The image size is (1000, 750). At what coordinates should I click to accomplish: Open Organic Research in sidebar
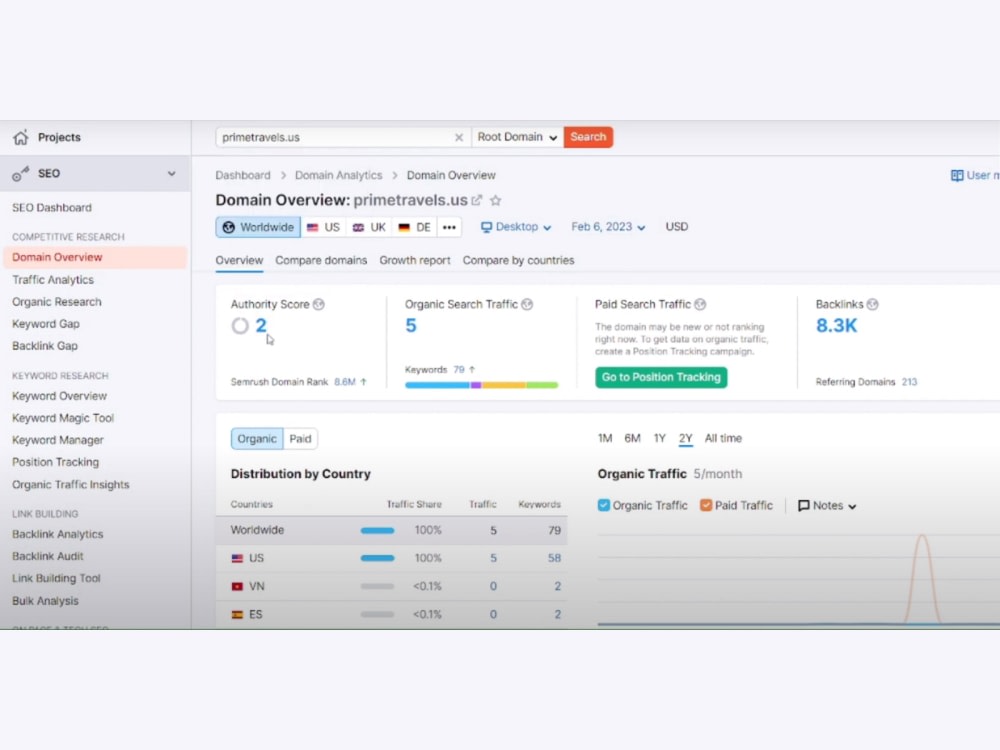57,302
